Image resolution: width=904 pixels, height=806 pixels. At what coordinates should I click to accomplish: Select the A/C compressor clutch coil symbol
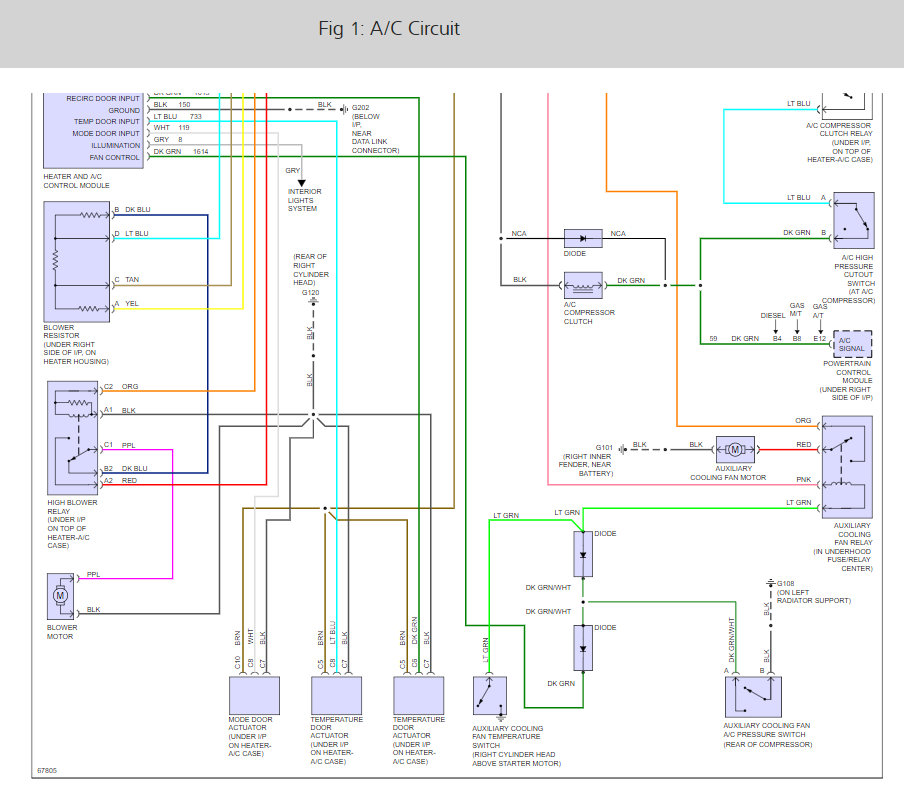(583, 285)
